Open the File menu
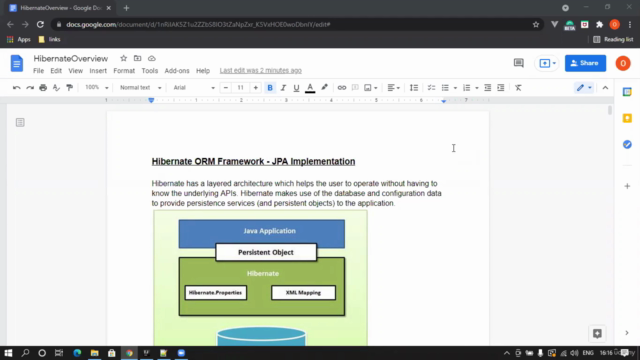The width and height of the screenshot is (640, 360). 38,71
